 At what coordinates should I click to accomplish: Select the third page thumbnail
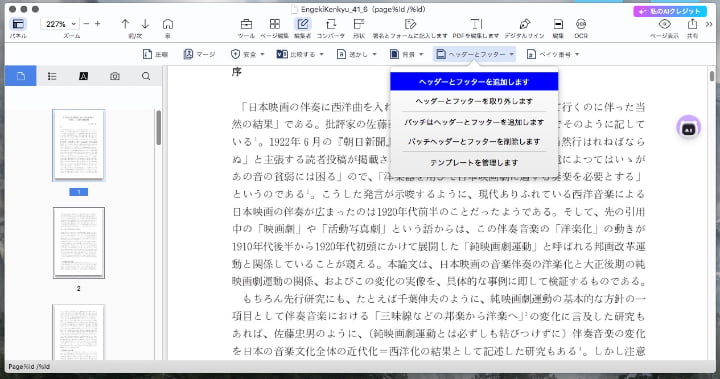click(79, 332)
